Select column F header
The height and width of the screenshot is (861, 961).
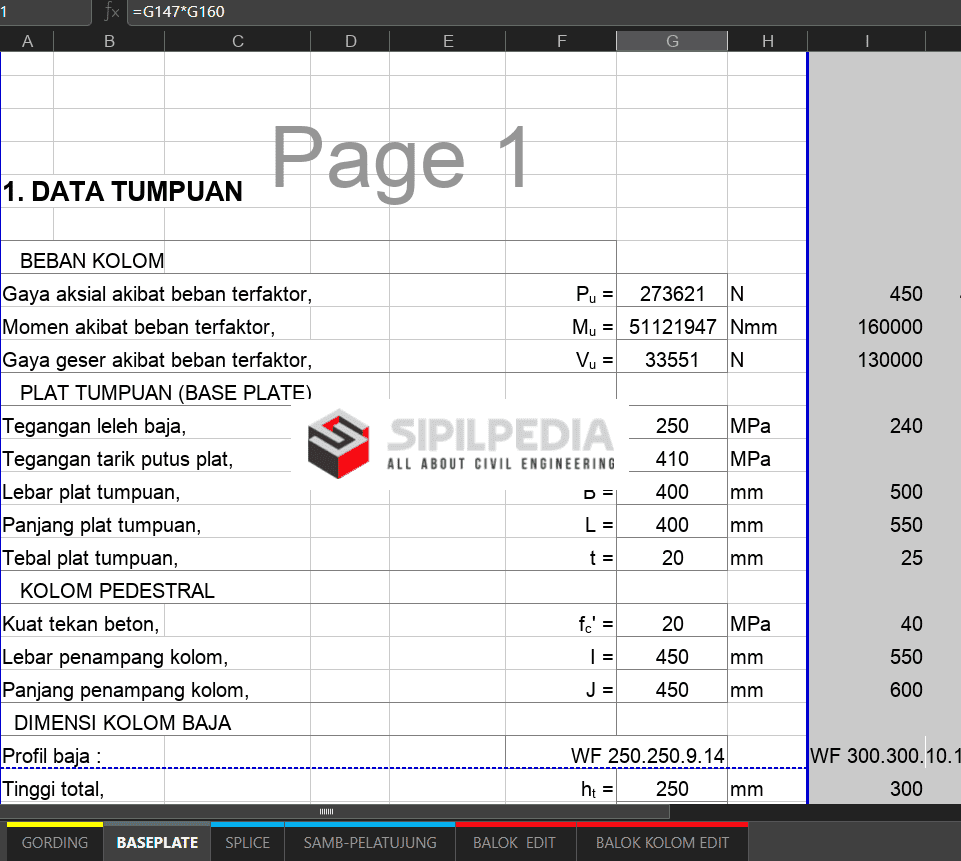561,41
